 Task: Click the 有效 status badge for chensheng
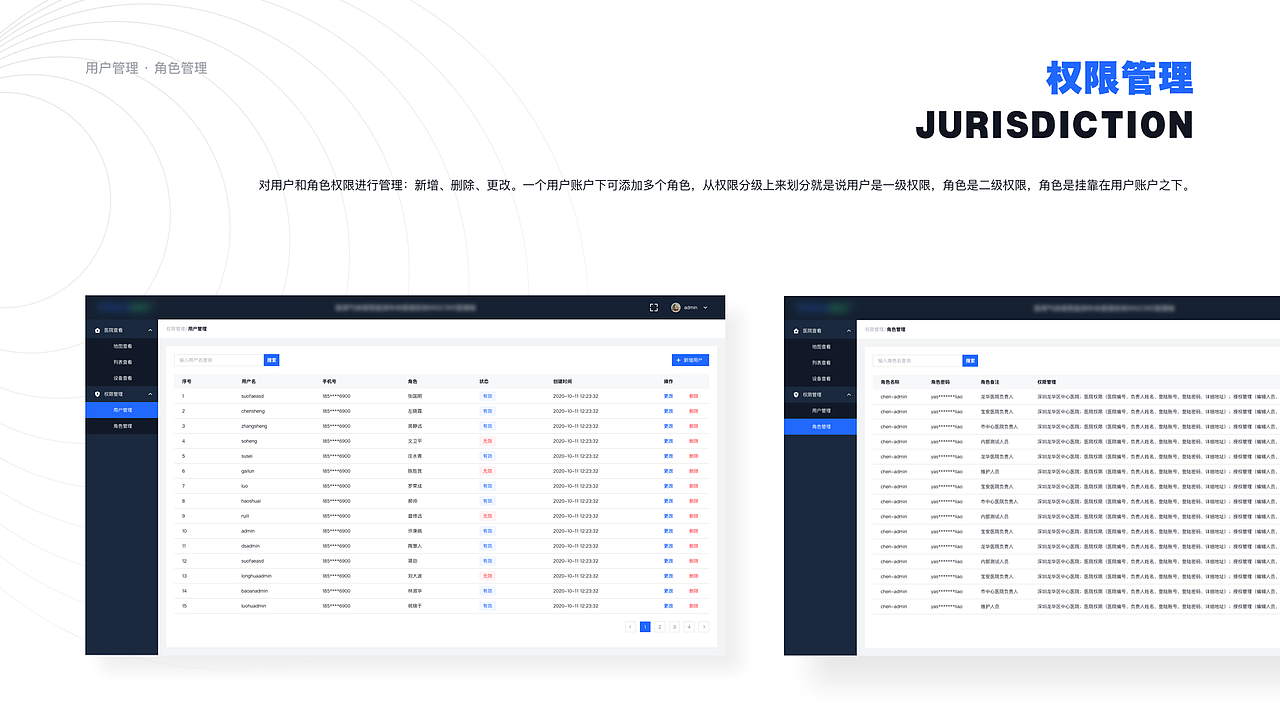pyautogui.click(x=488, y=411)
